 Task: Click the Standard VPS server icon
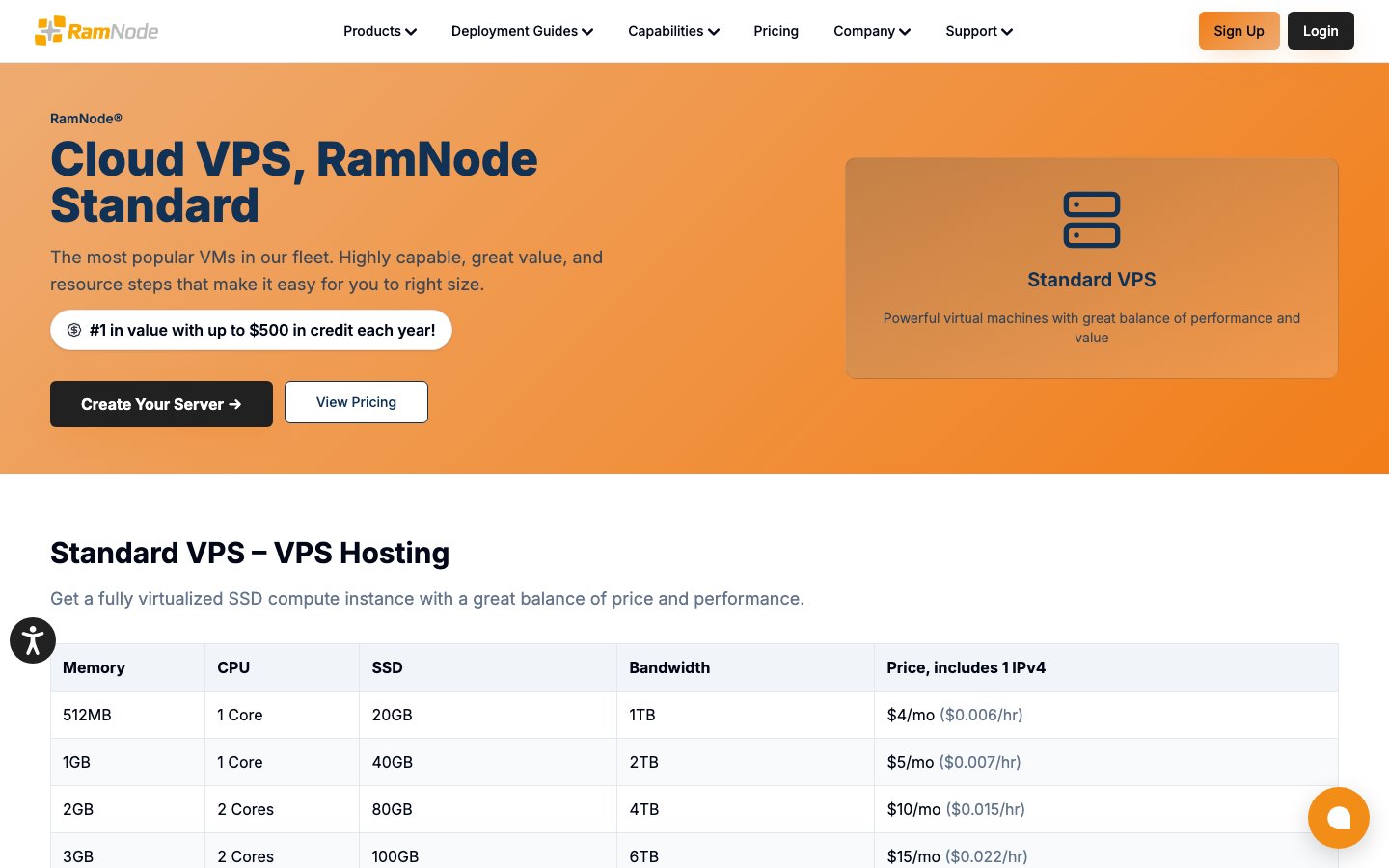[x=1092, y=220]
